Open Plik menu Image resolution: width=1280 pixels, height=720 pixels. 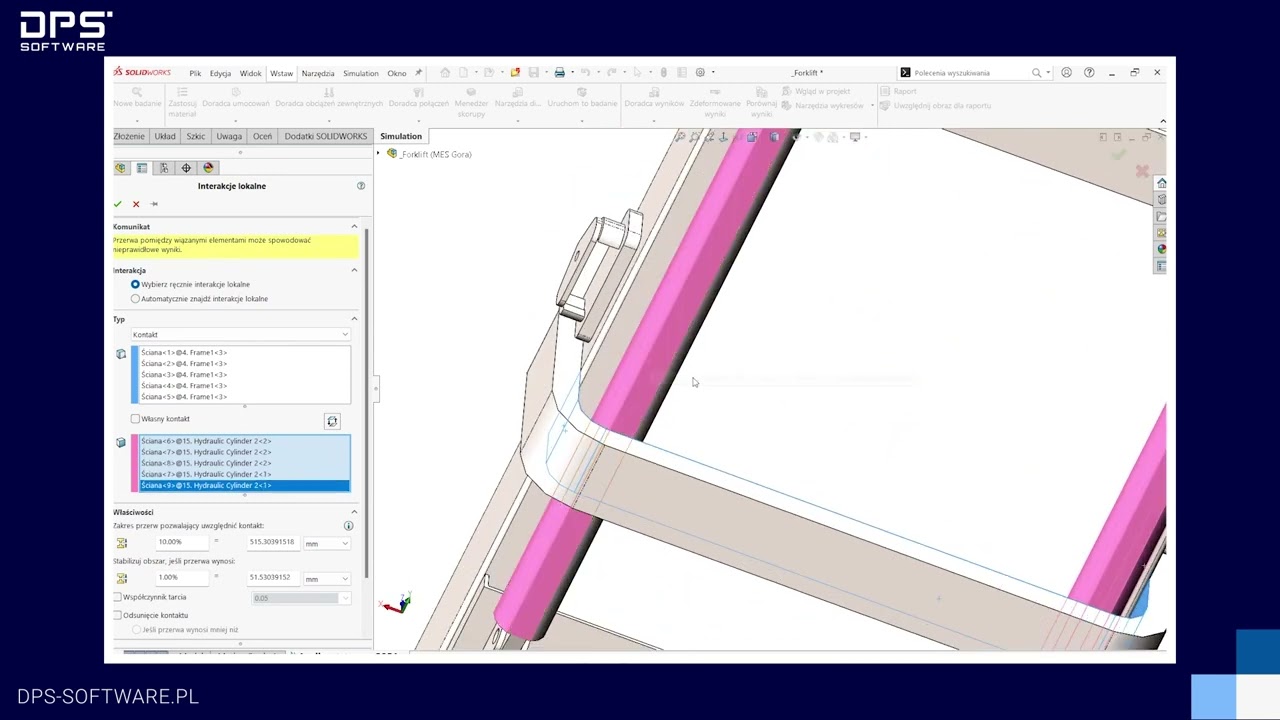coord(195,73)
